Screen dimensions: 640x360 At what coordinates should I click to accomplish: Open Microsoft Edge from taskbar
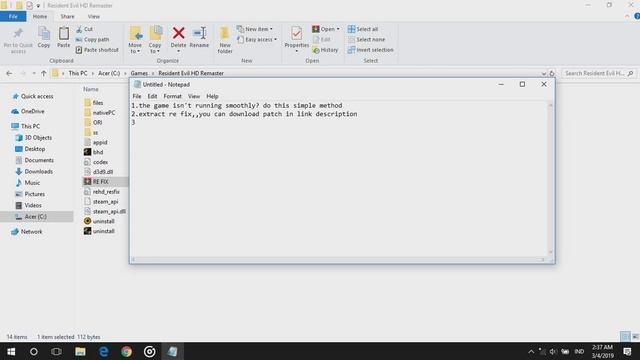[104, 351]
